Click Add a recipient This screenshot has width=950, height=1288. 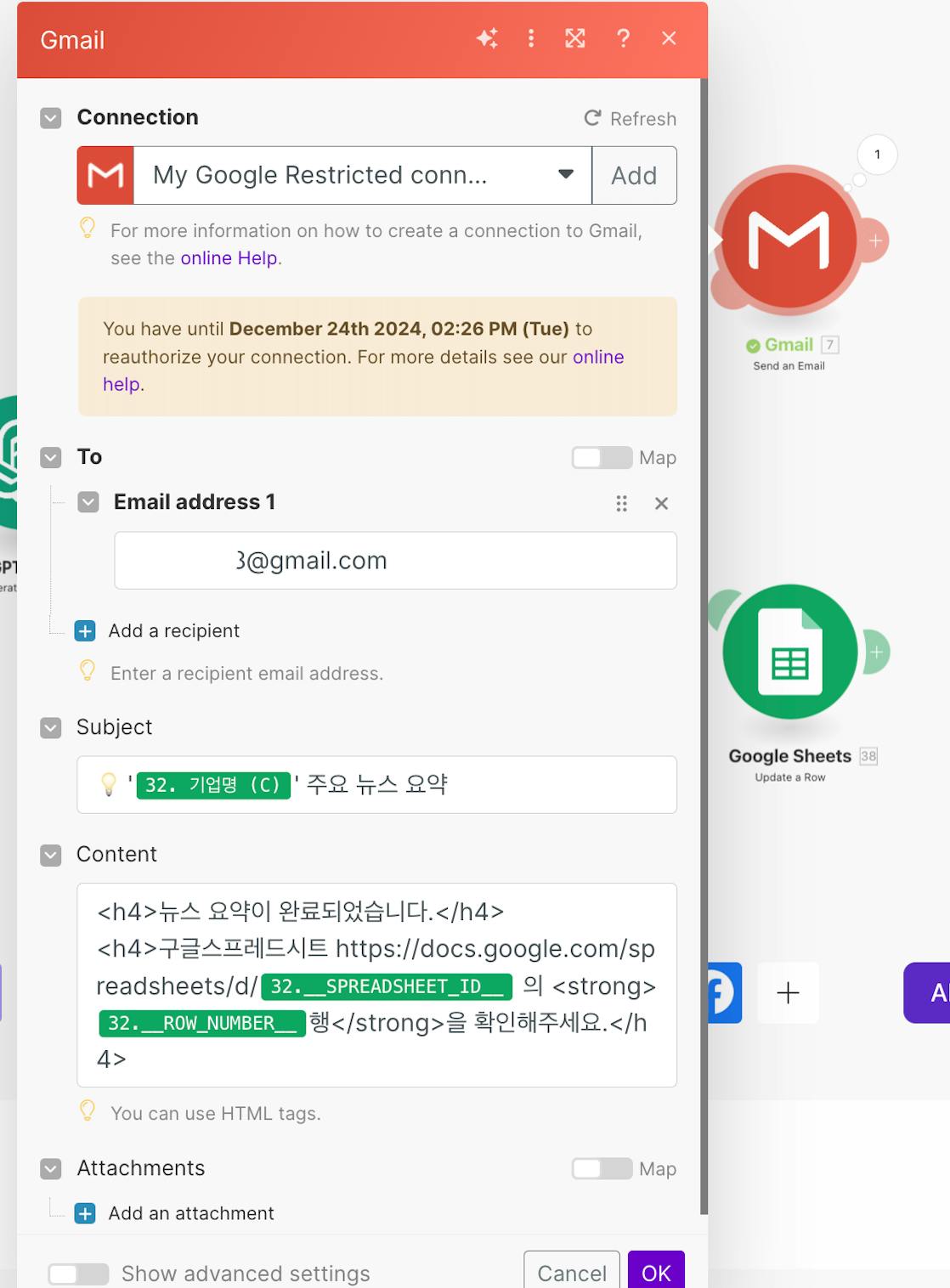[x=173, y=631]
